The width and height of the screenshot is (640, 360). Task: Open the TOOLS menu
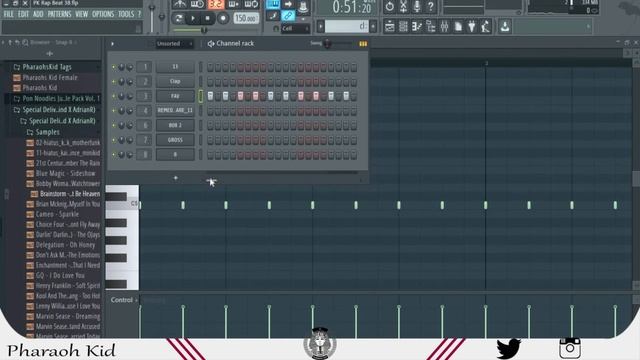point(126,14)
